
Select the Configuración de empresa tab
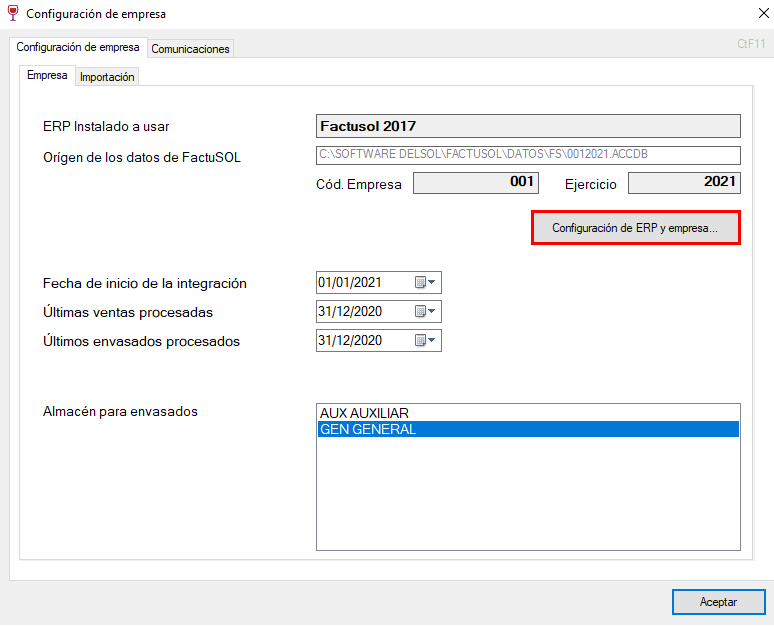78,47
